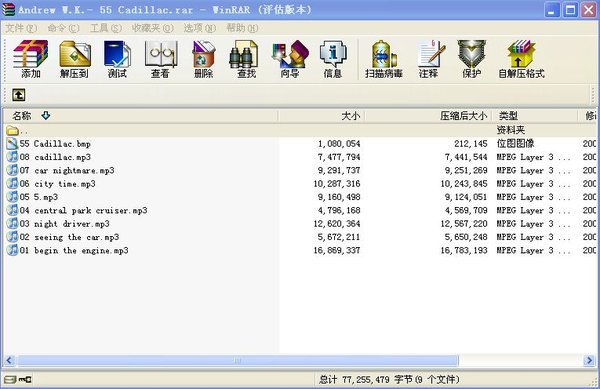Click music icon of 06 city time.mp3
The height and width of the screenshot is (389, 600).
coord(12,184)
